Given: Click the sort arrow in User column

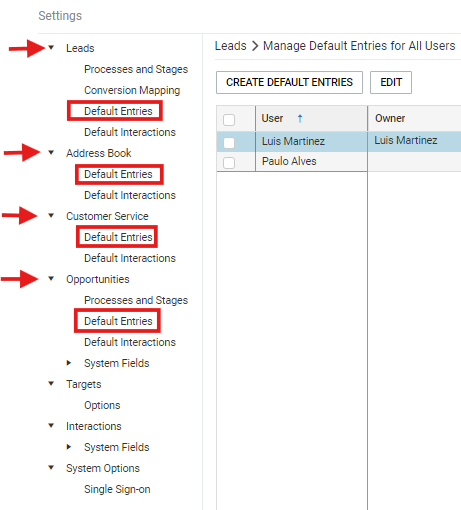Looking at the screenshot, I should tap(300, 118).
